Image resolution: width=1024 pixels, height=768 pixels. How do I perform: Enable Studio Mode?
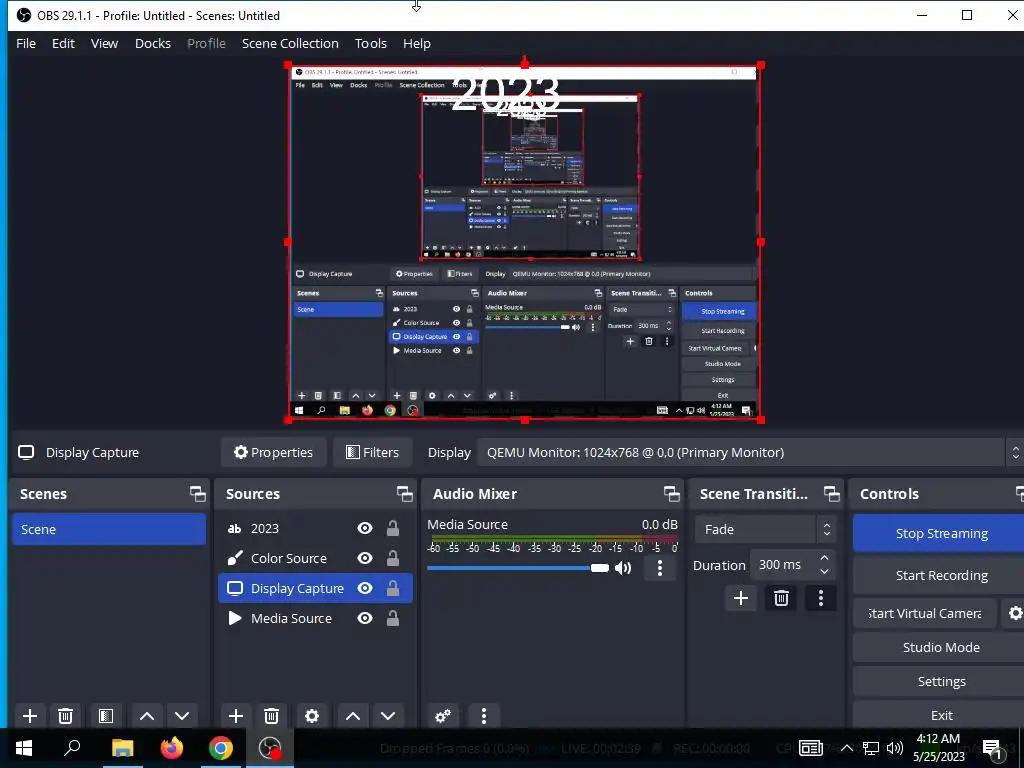point(940,647)
